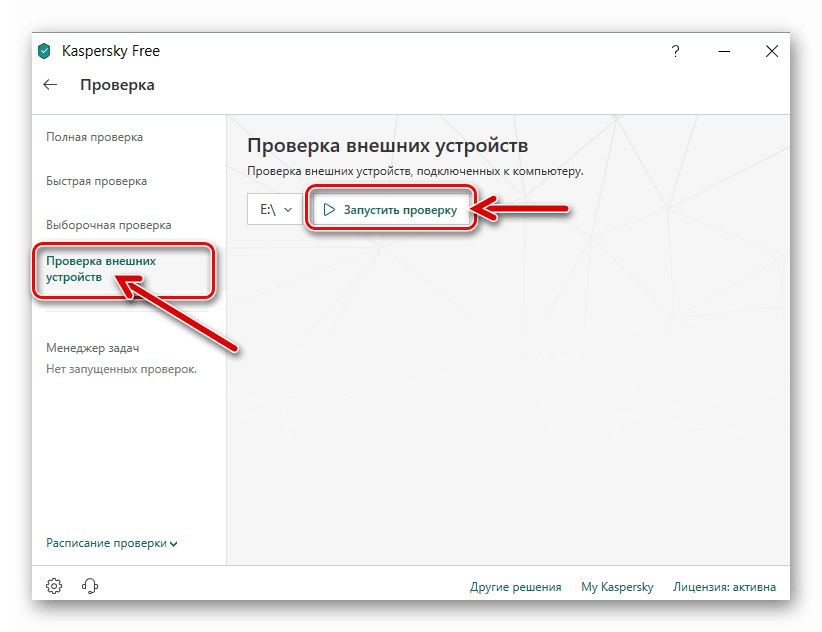This screenshot has width=822, height=632.
Task: Check license status via Лицензия: активна
Action: 726,587
